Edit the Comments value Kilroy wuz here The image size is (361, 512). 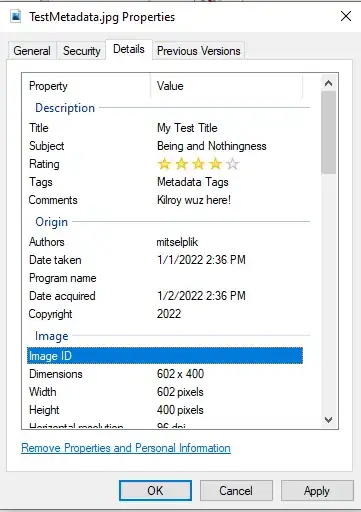point(194,200)
